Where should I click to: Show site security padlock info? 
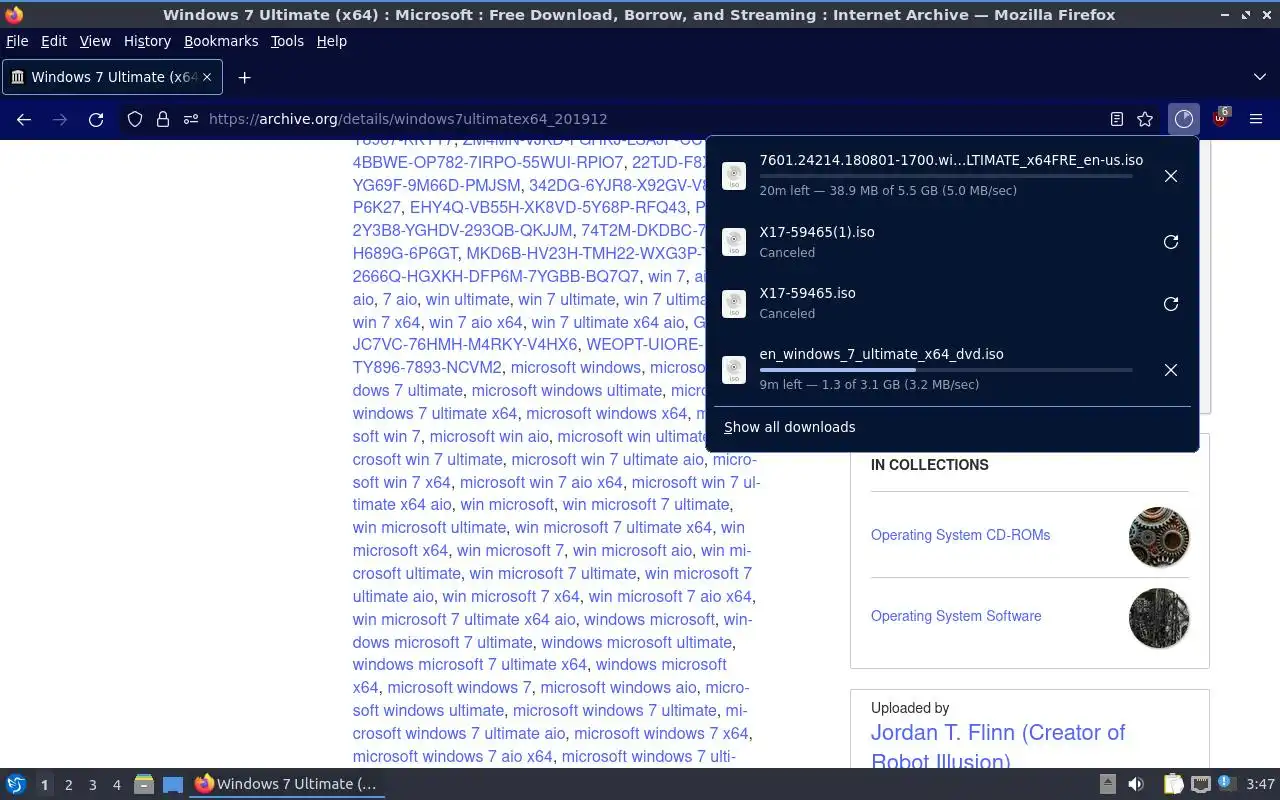tap(163, 119)
